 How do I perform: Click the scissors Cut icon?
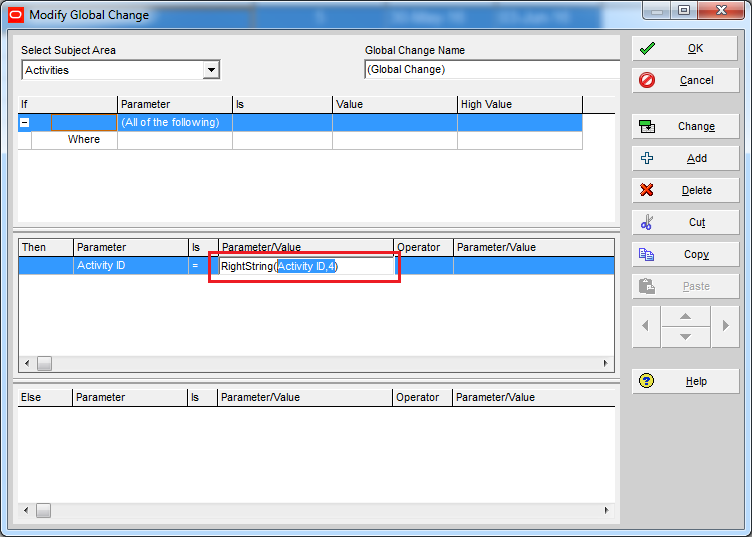click(647, 222)
